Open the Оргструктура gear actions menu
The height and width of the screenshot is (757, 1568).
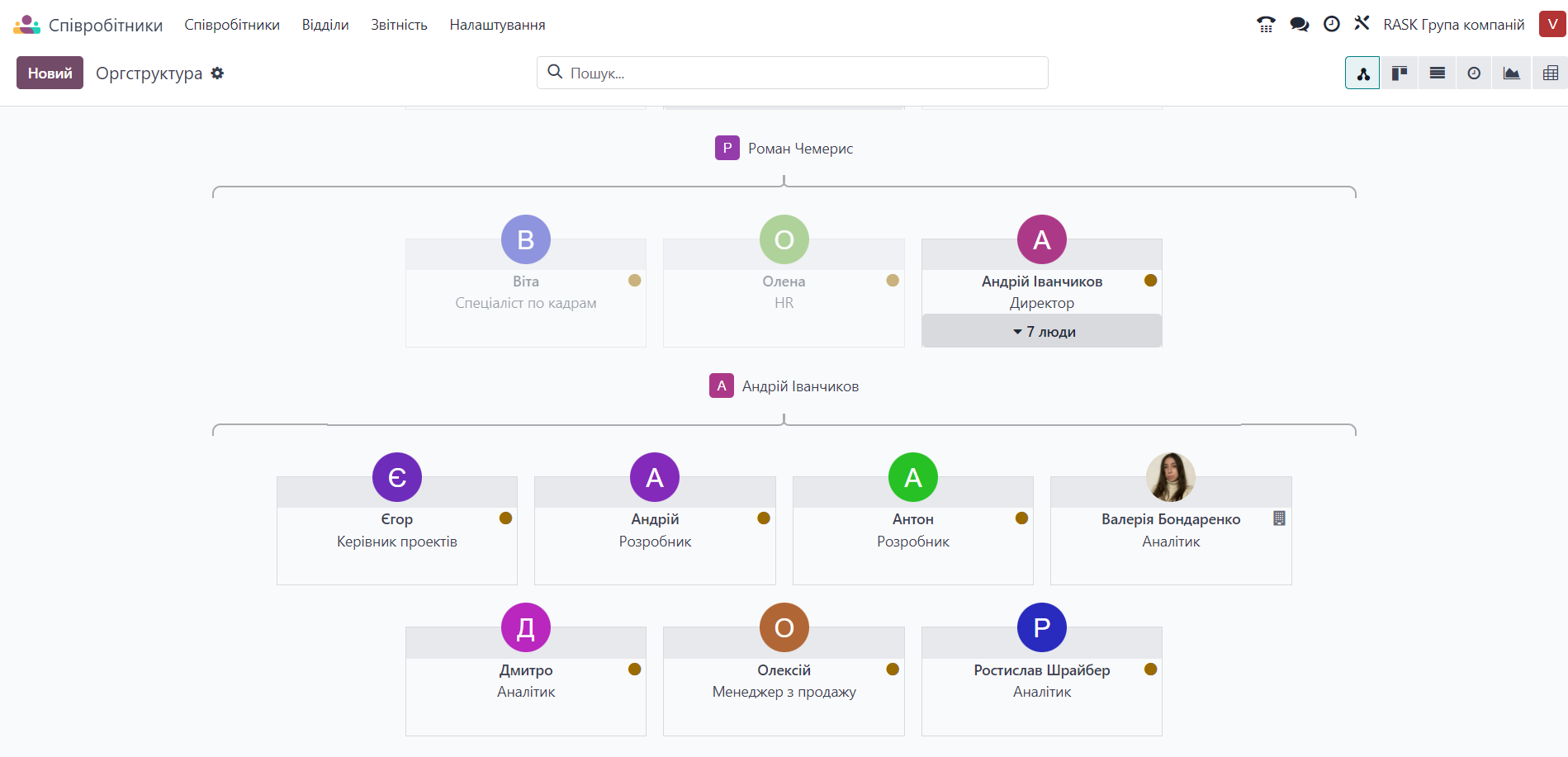click(x=217, y=73)
